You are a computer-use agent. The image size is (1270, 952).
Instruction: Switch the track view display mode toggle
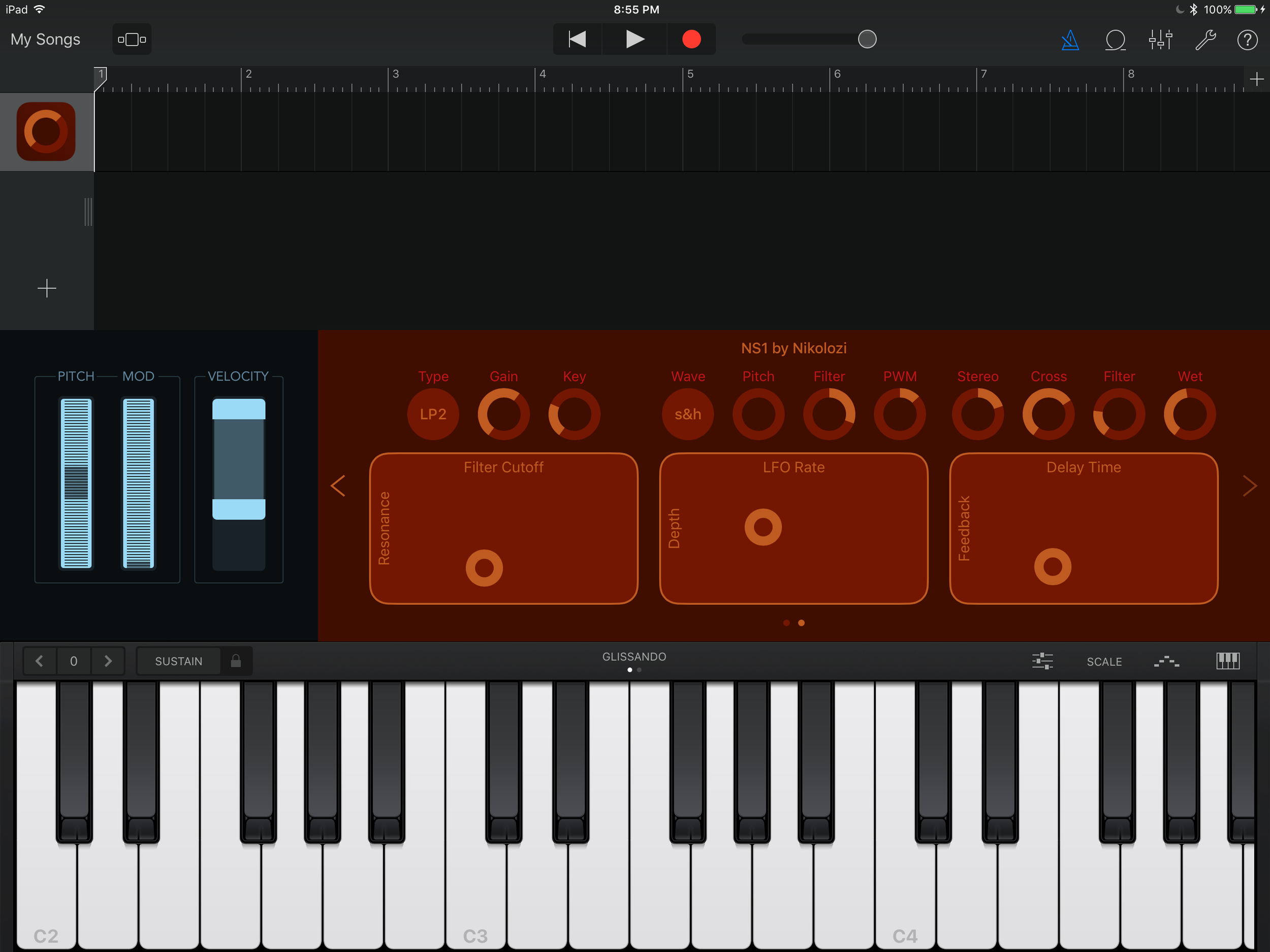[132, 39]
